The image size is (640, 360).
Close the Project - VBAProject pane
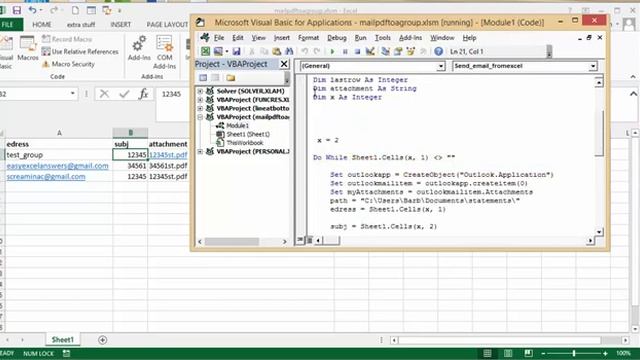pos(284,64)
